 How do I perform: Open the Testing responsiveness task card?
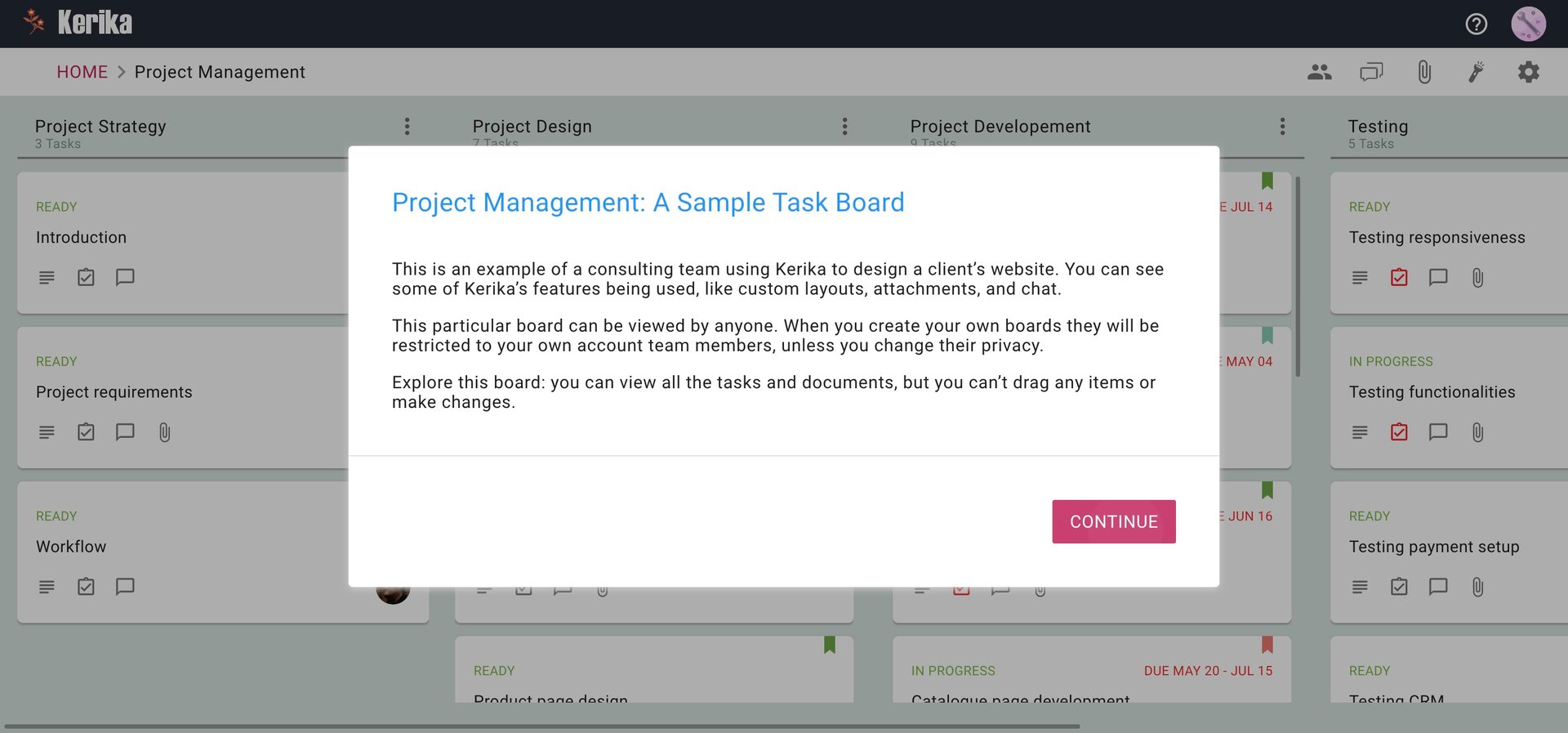coord(1449,243)
